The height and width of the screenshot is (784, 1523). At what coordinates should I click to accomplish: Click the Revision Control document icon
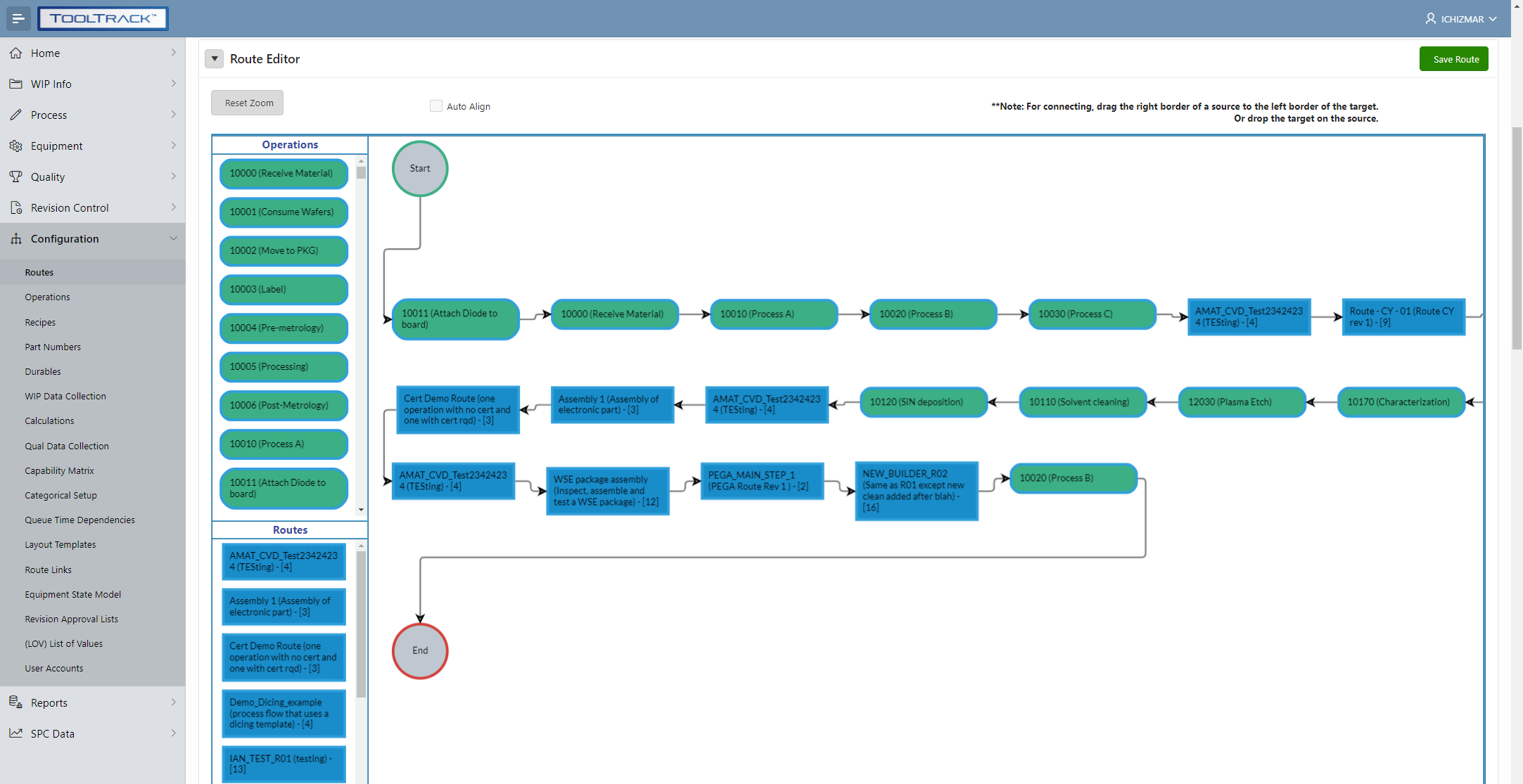click(15, 207)
